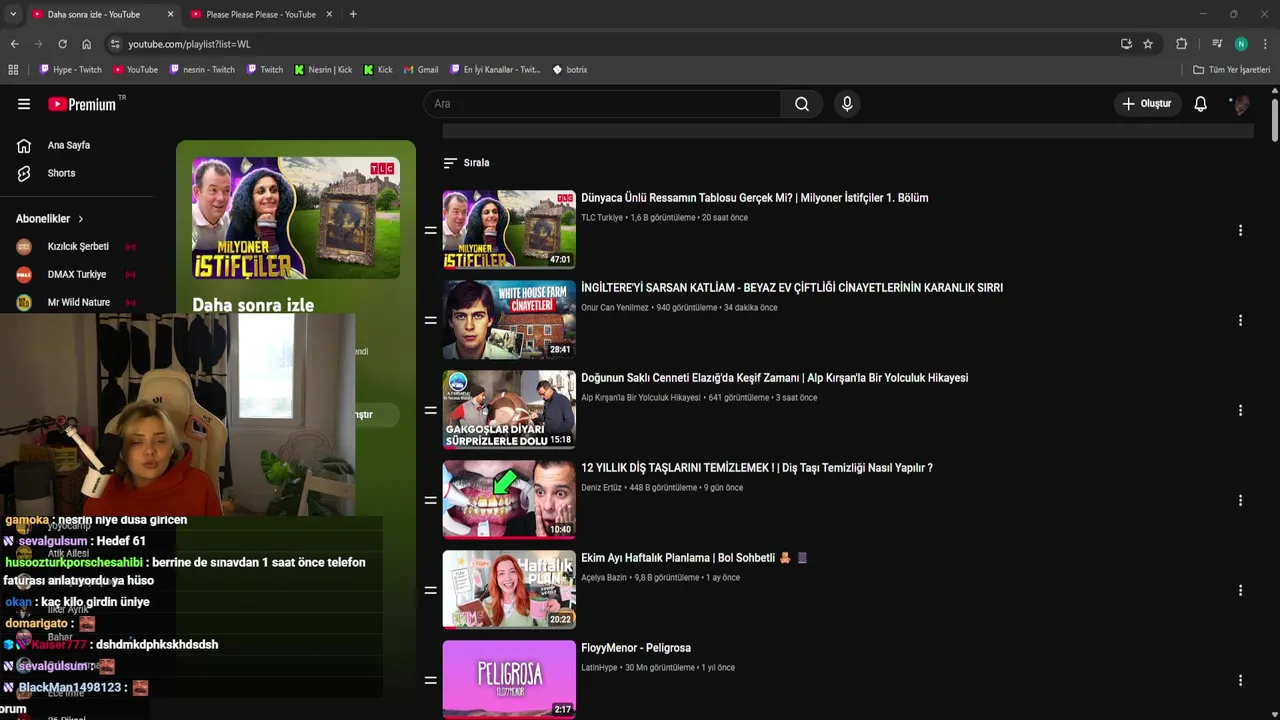The width and height of the screenshot is (1280, 720).
Task: Open botrix bookmark
Action: [x=570, y=70]
